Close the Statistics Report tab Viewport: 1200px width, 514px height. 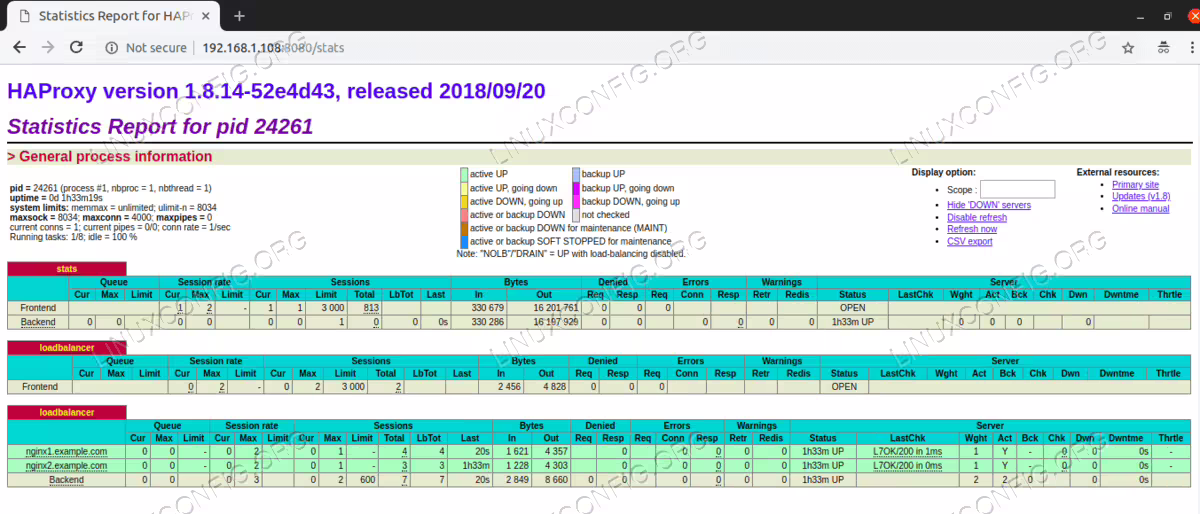(x=208, y=17)
